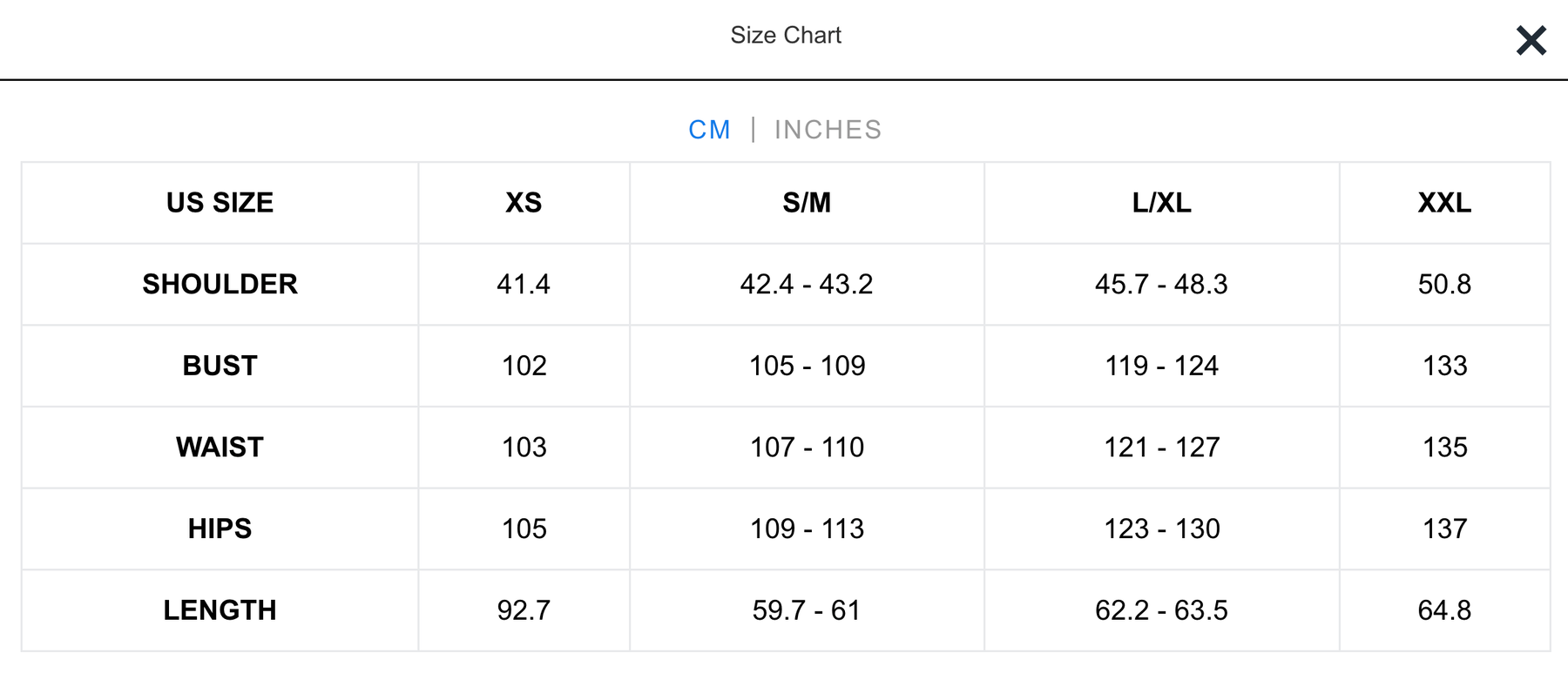The width and height of the screenshot is (1568, 680).
Task: Click the L/XL waist range 121 - 127
Action: 1161,448
